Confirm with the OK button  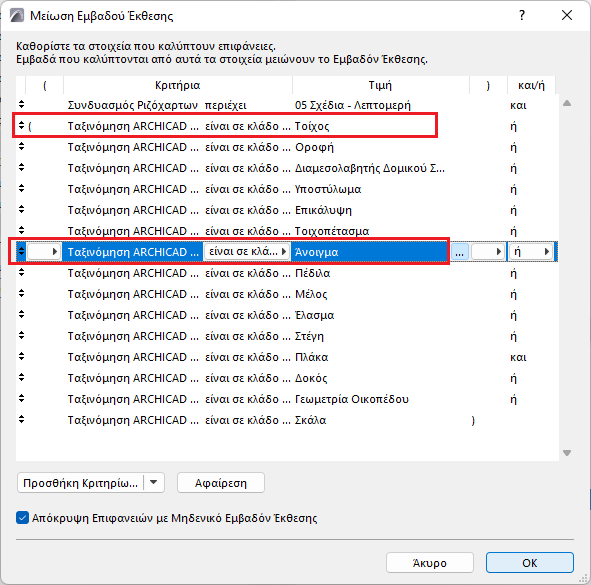(x=530, y=563)
